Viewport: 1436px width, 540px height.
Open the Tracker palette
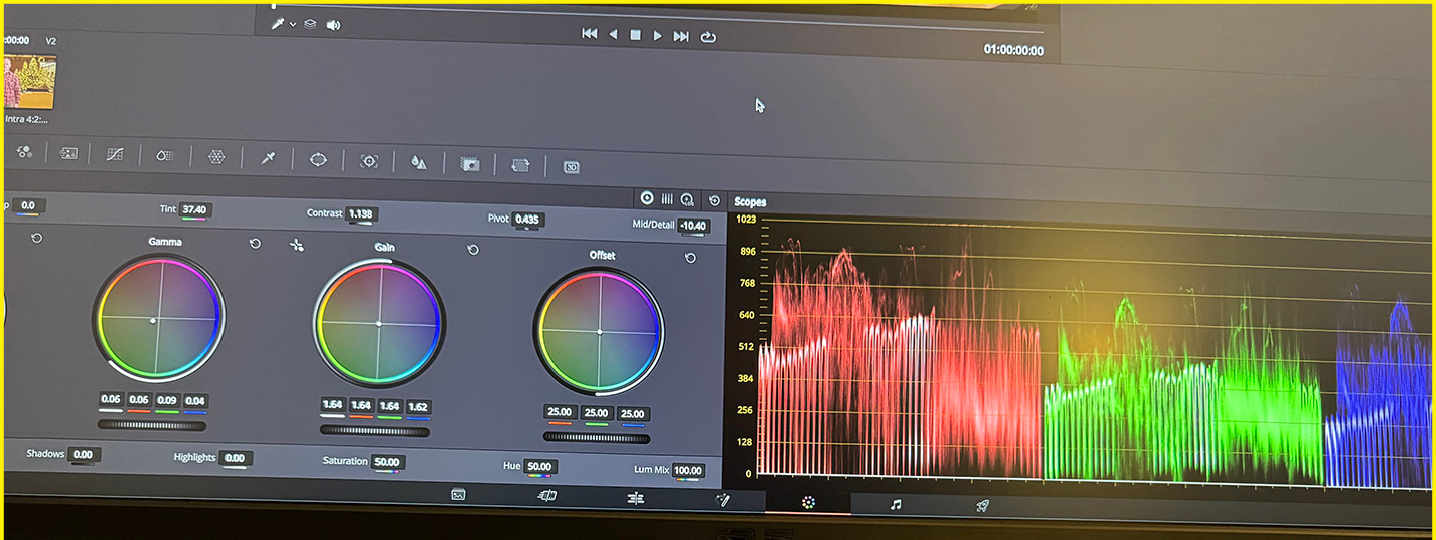pyautogui.click(x=369, y=161)
